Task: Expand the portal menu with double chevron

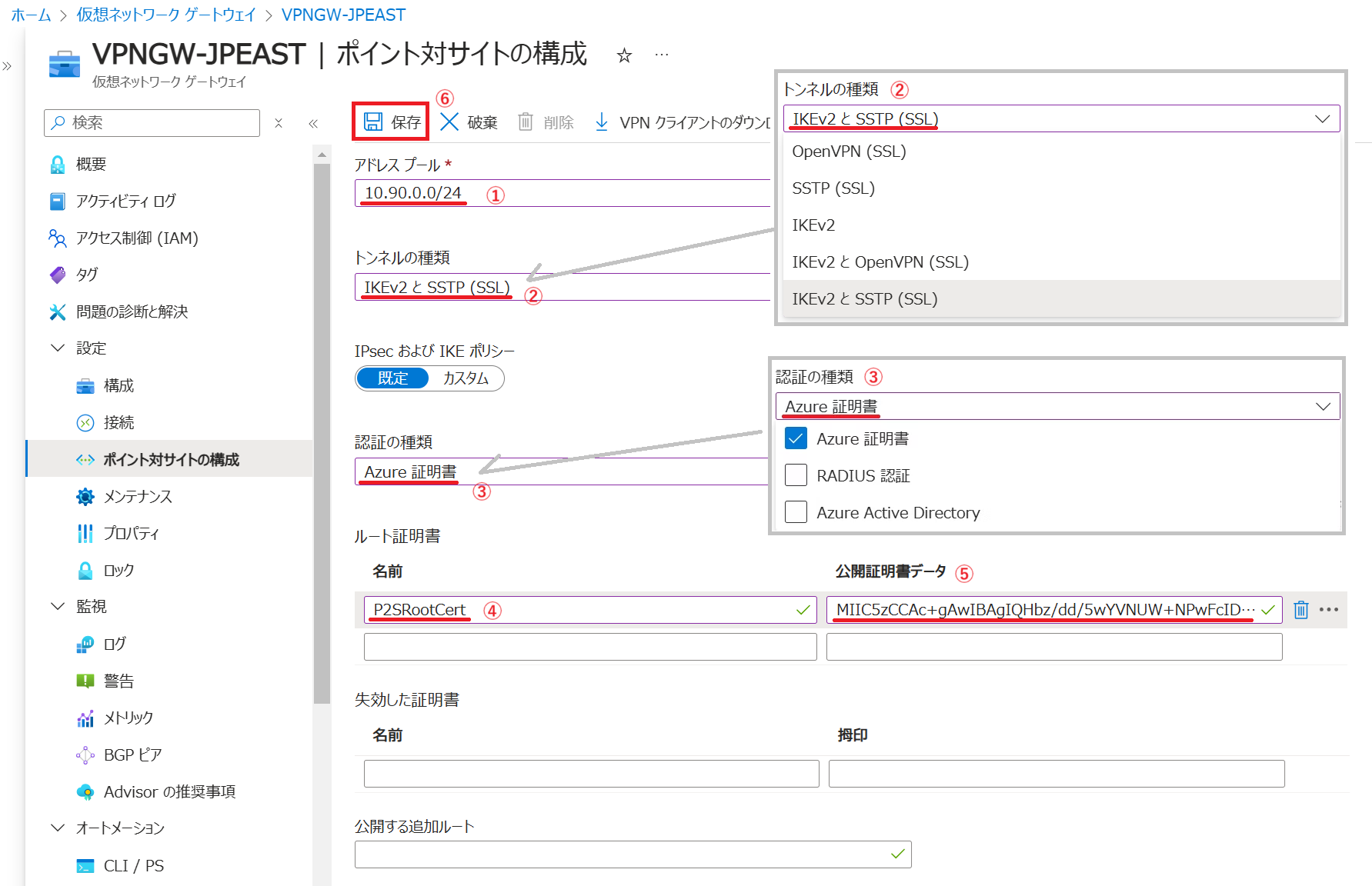Action: pos(7,66)
